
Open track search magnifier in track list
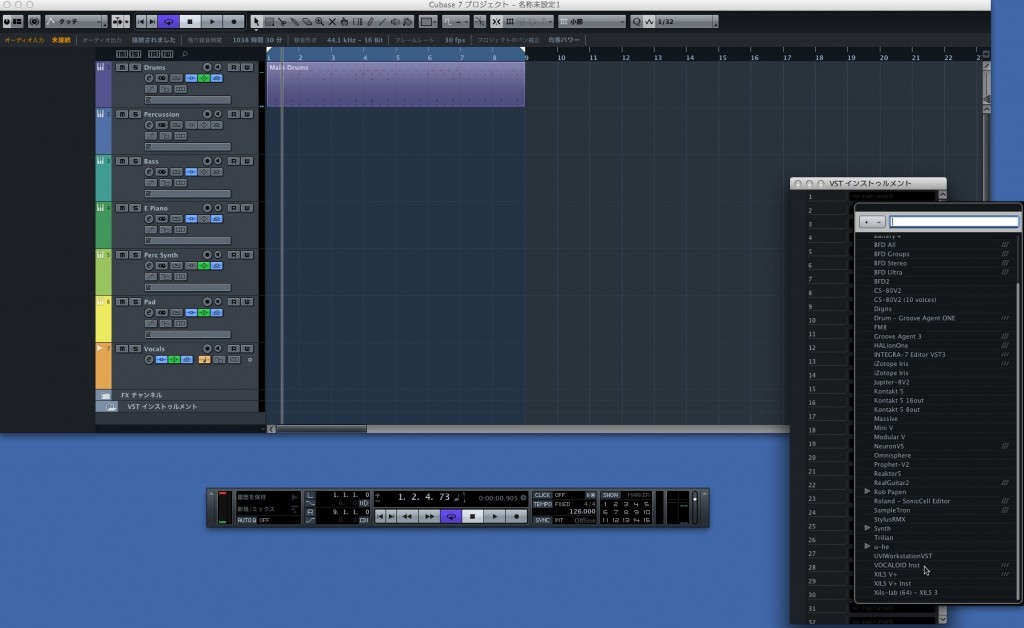click(x=185, y=54)
